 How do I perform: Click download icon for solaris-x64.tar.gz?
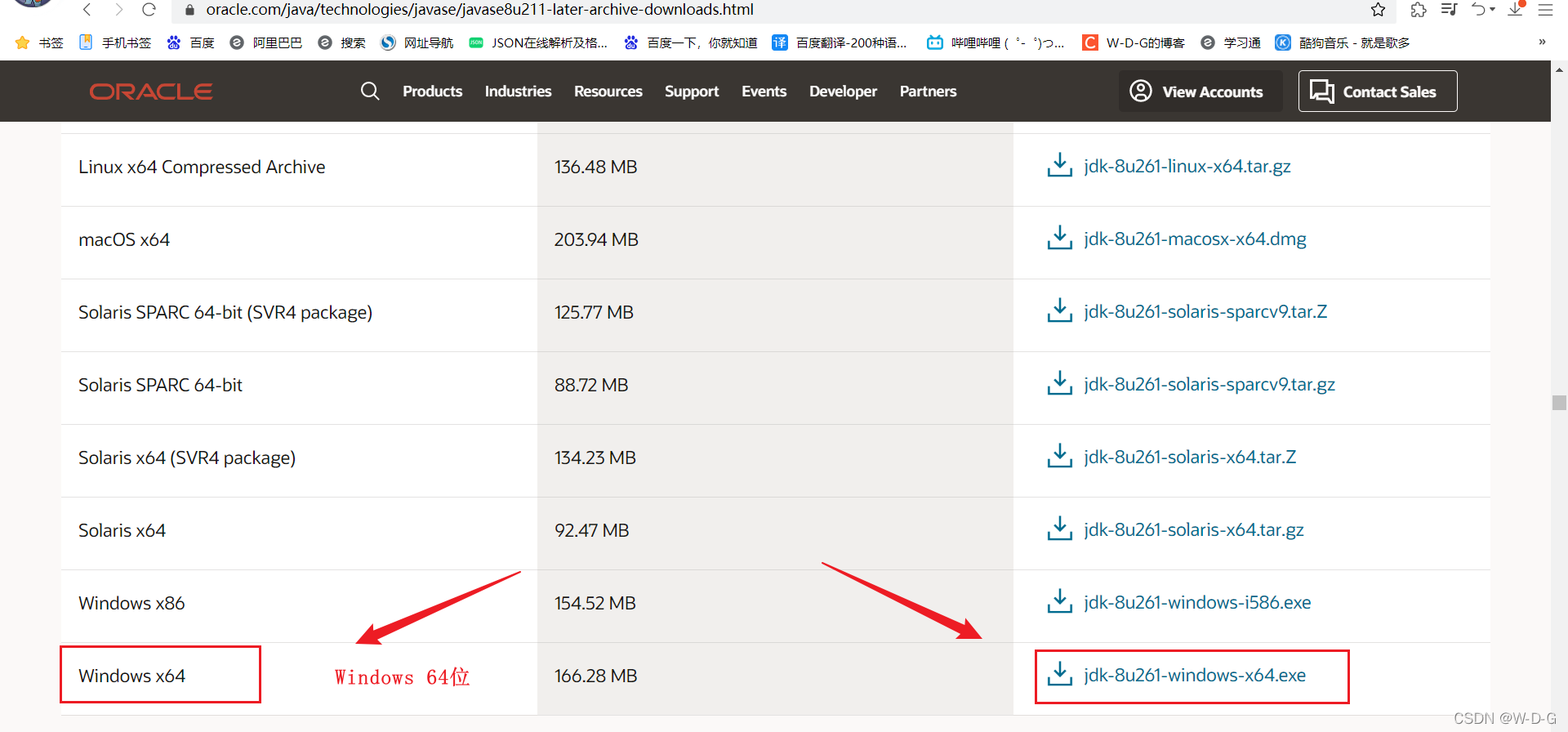coord(1059,529)
